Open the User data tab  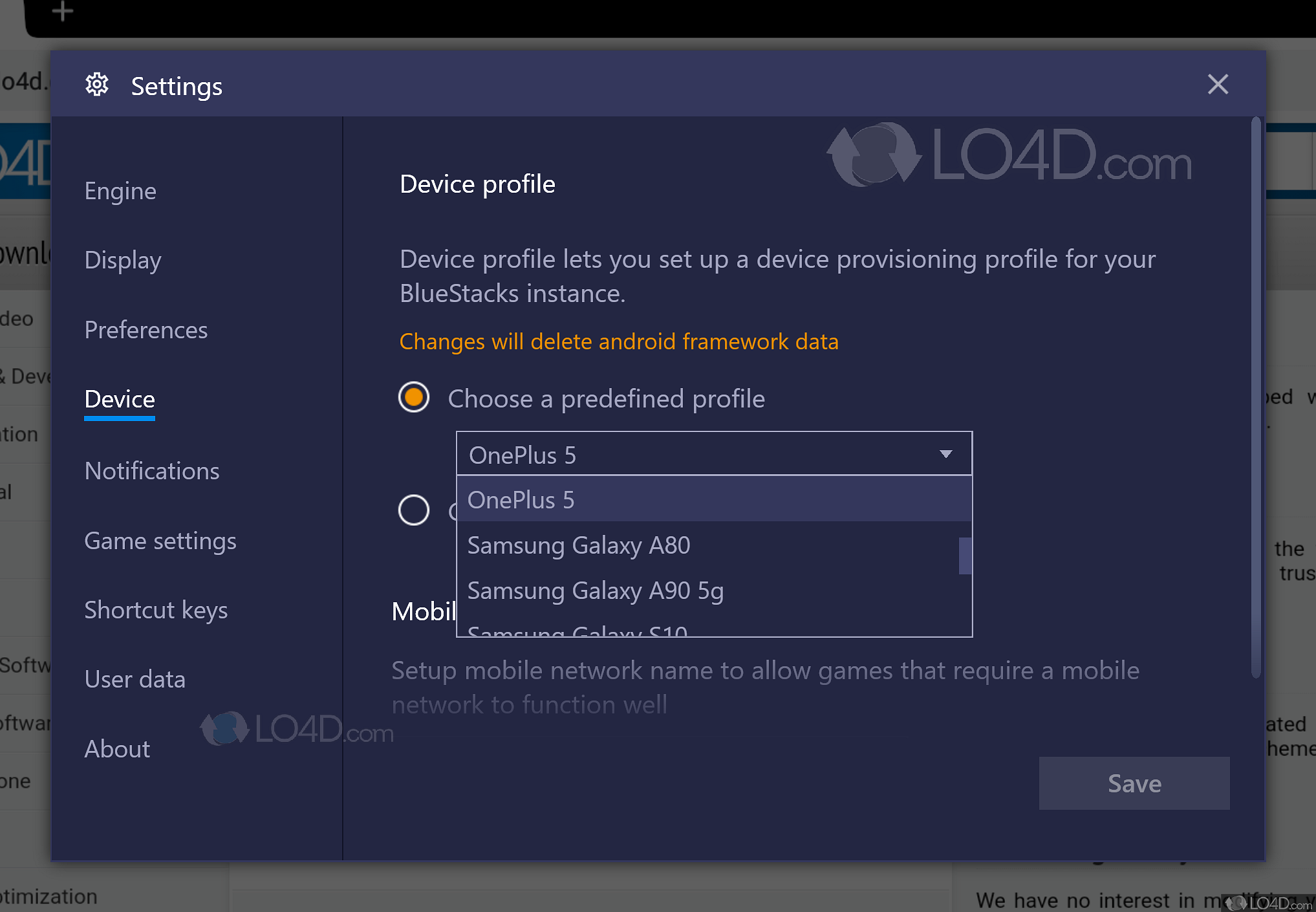click(x=135, y=679)
